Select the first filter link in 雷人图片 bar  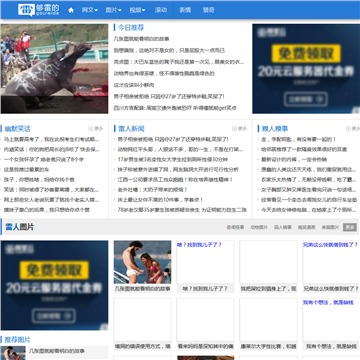[235, 227]
